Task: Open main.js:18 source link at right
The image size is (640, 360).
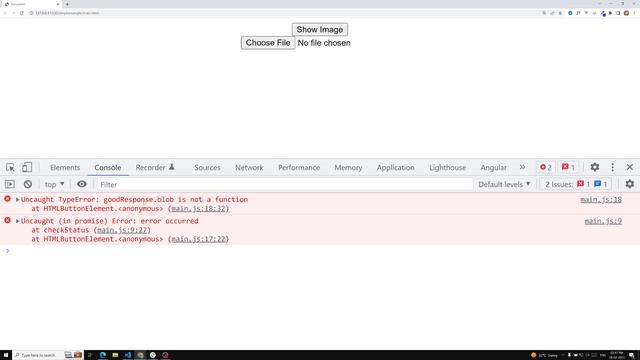Action: point(601,199)
